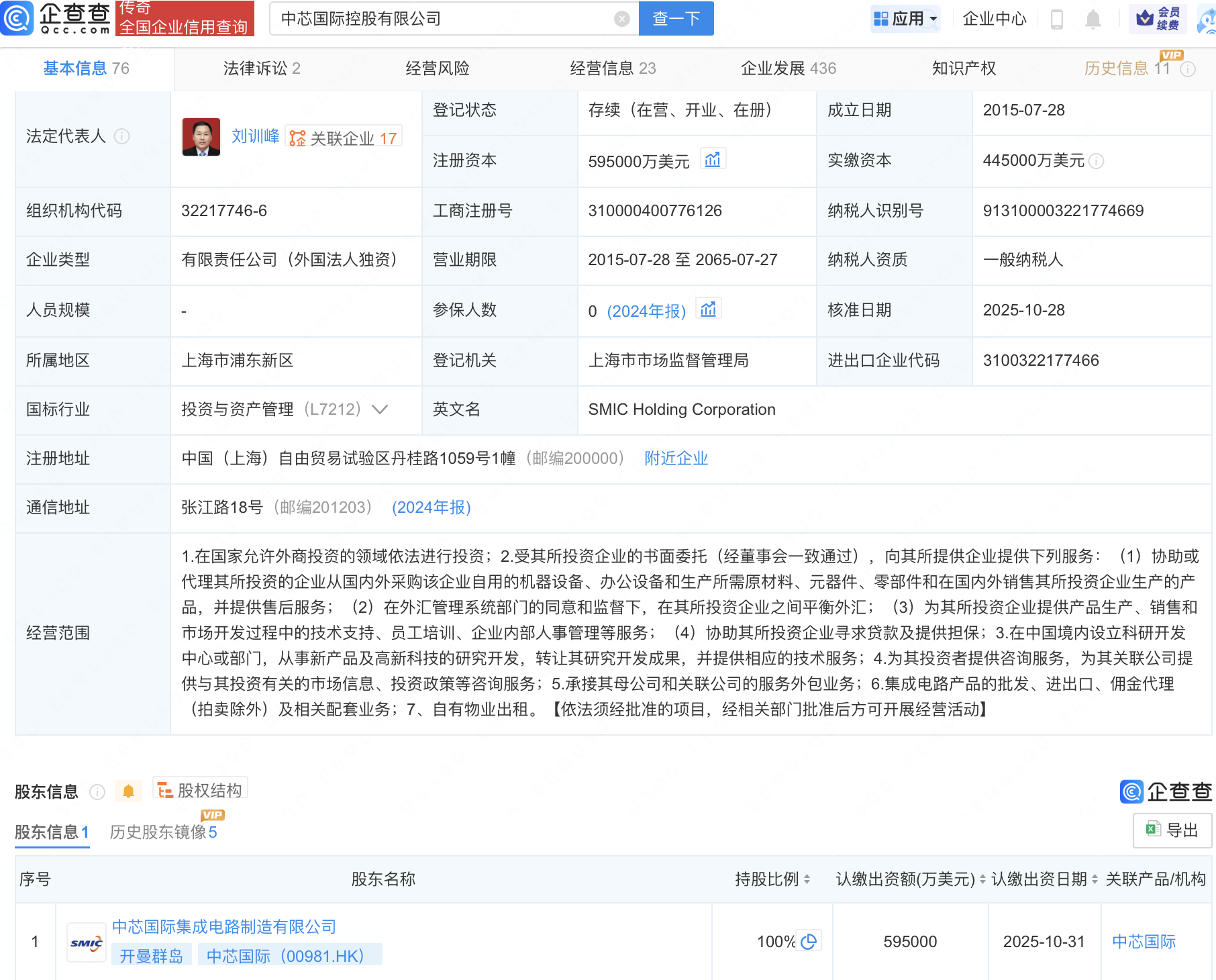Expand the 国标行业 industry chevron

click(380, 409)
